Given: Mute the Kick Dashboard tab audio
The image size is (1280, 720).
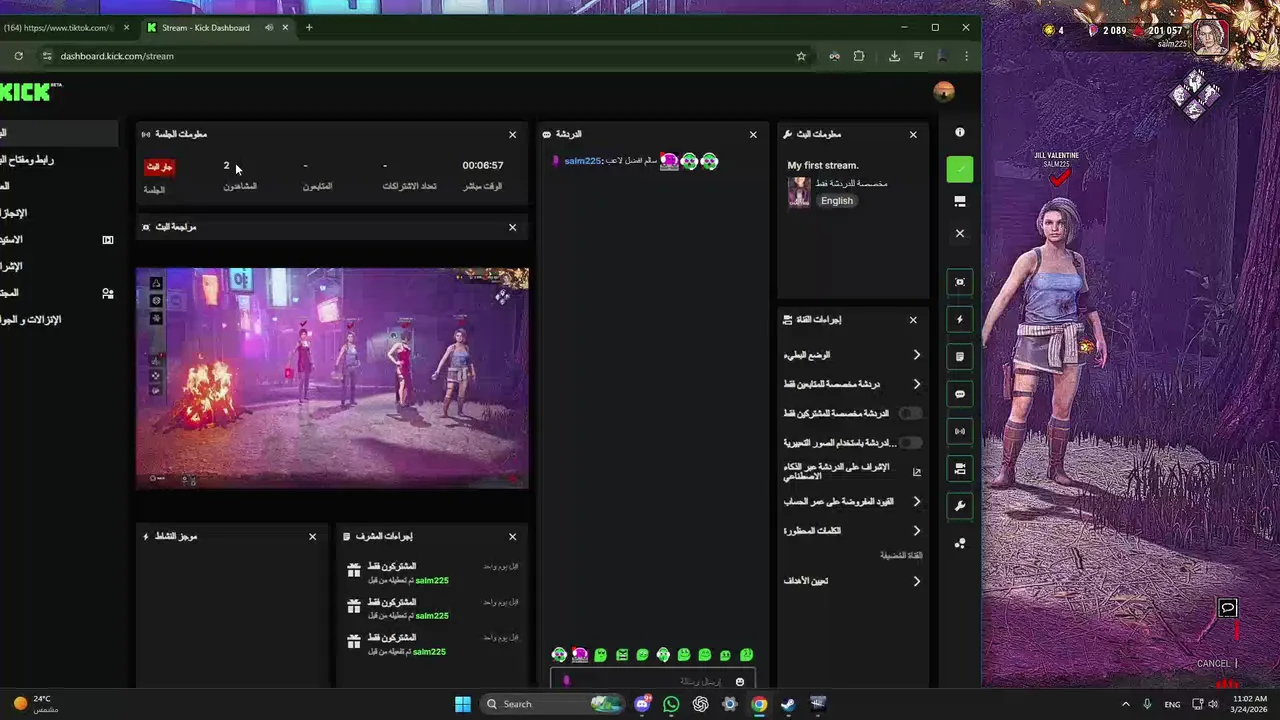Looking at the screenshot, I should pyautogui.click(x=269, y=27).
